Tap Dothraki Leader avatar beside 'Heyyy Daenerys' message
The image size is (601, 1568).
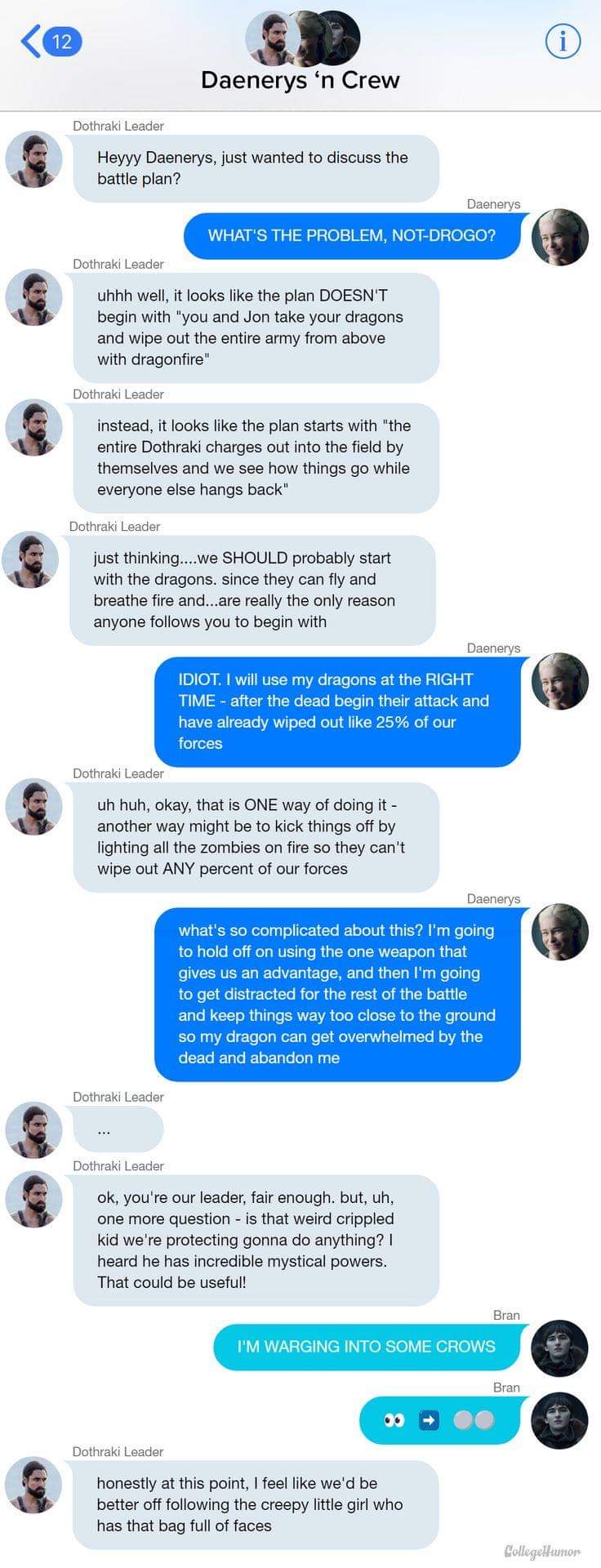coord(34,158)
